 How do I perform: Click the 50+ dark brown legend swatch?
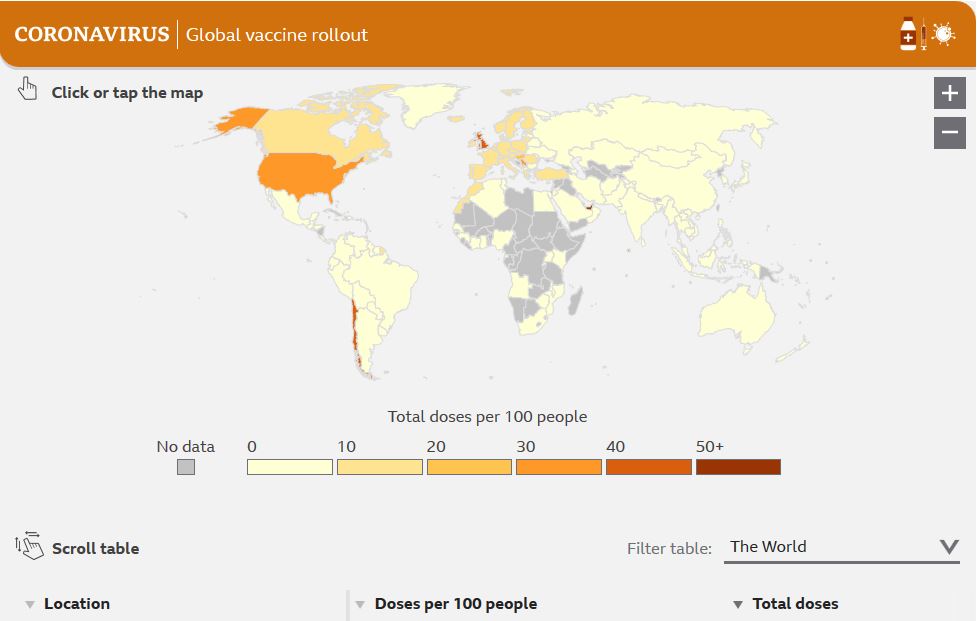pos(738,467)
